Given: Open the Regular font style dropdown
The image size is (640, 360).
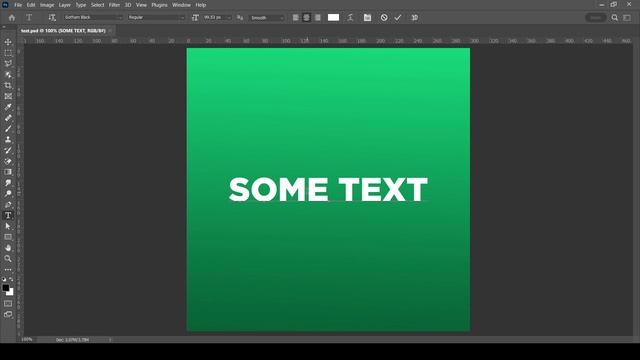Looking at the screenshot, I should pyautogui.click(x=156, y=18).
